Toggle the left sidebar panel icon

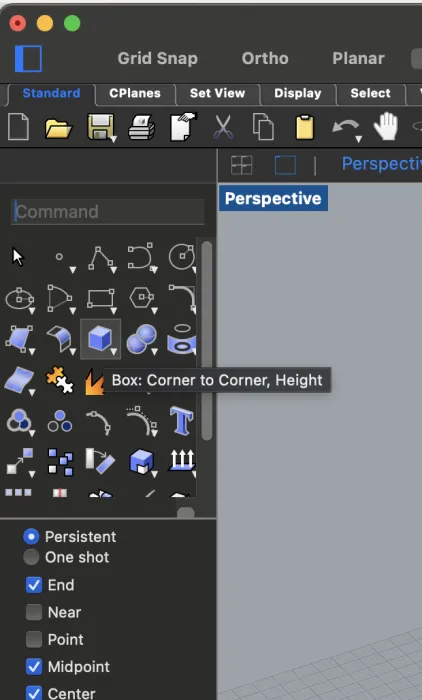[x=28, y=58]
